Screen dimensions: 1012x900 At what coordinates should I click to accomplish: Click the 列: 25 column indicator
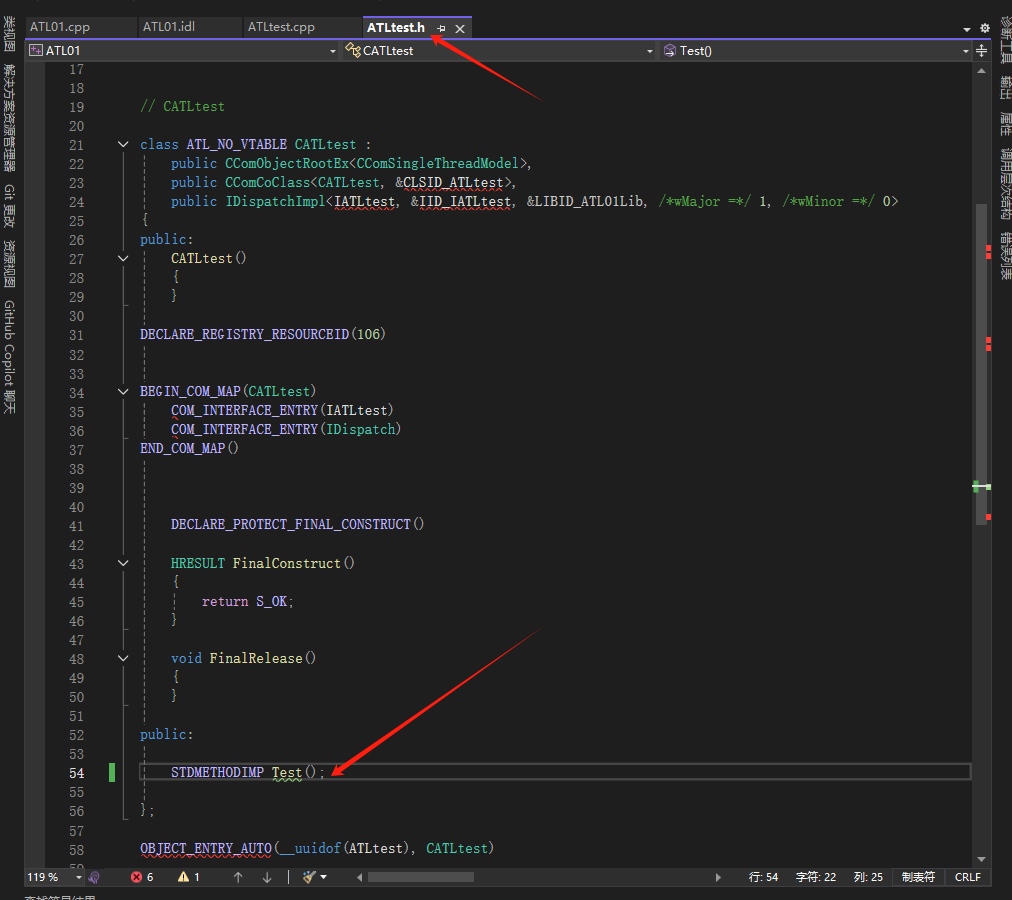coord(868,877)
